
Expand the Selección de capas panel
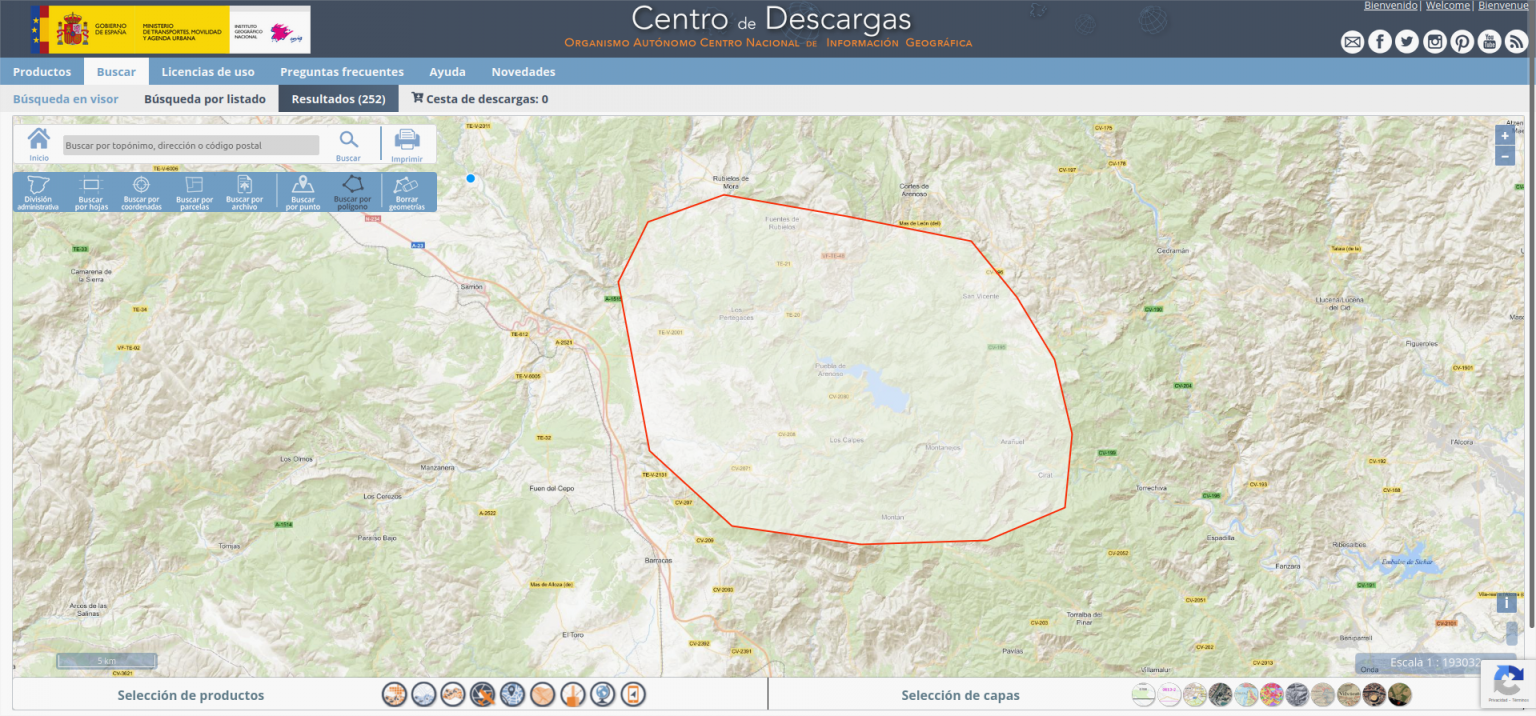point(960,694)
